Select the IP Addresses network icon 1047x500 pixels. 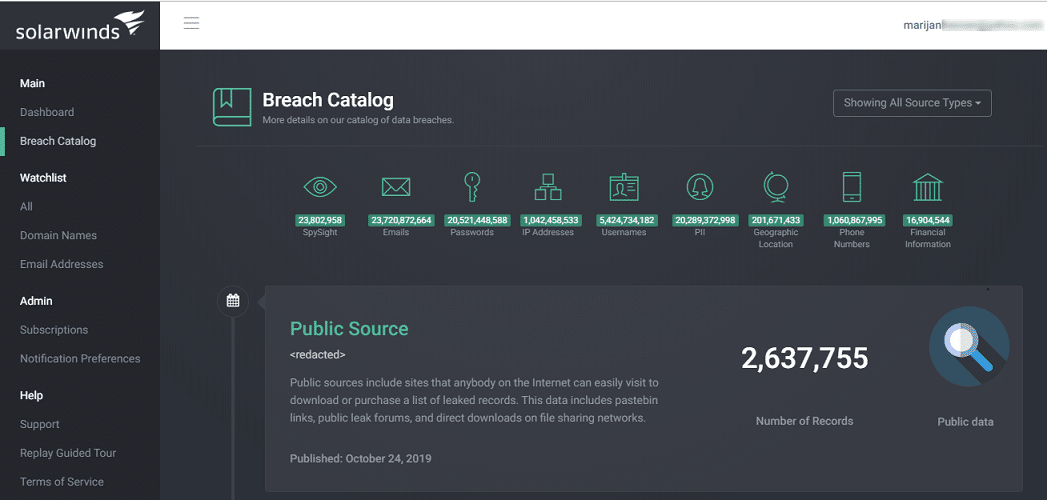click(x=548, y=187)
